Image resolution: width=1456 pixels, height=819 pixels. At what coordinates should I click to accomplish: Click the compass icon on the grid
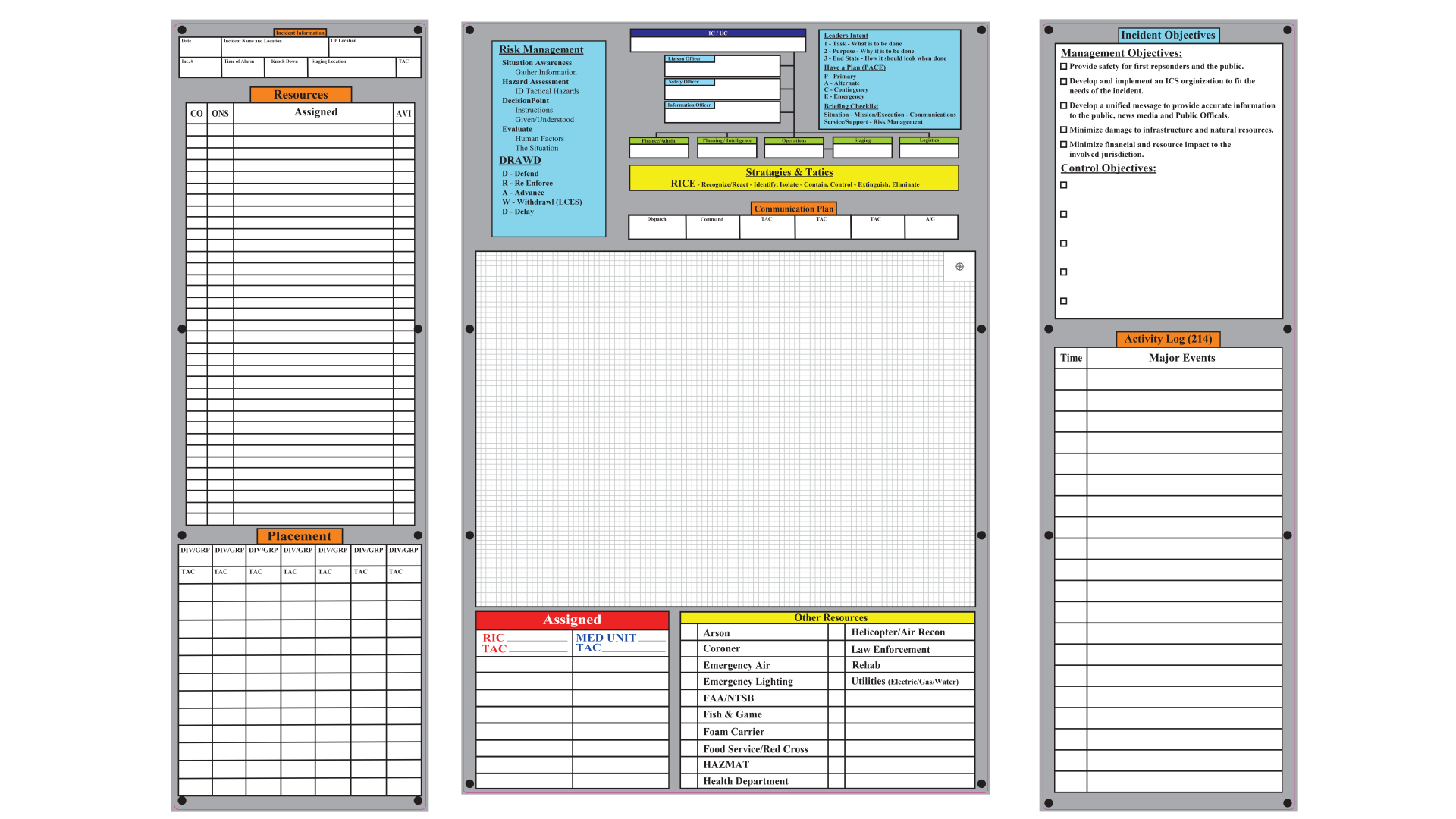959,266
